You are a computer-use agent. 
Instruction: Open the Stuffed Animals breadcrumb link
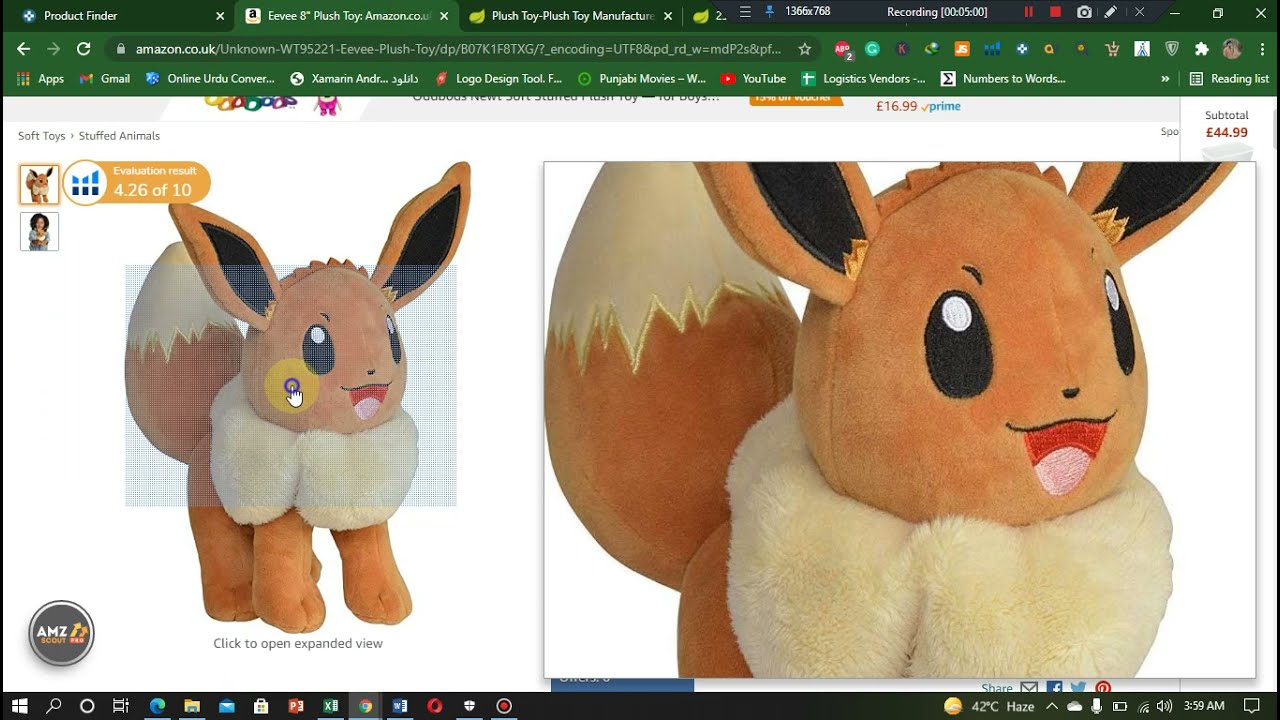tap(119, 136)
